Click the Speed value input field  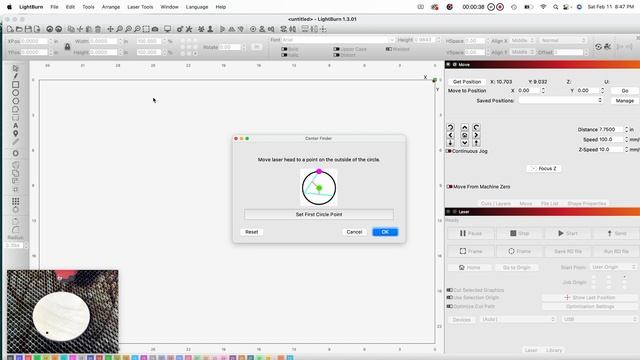611,140
